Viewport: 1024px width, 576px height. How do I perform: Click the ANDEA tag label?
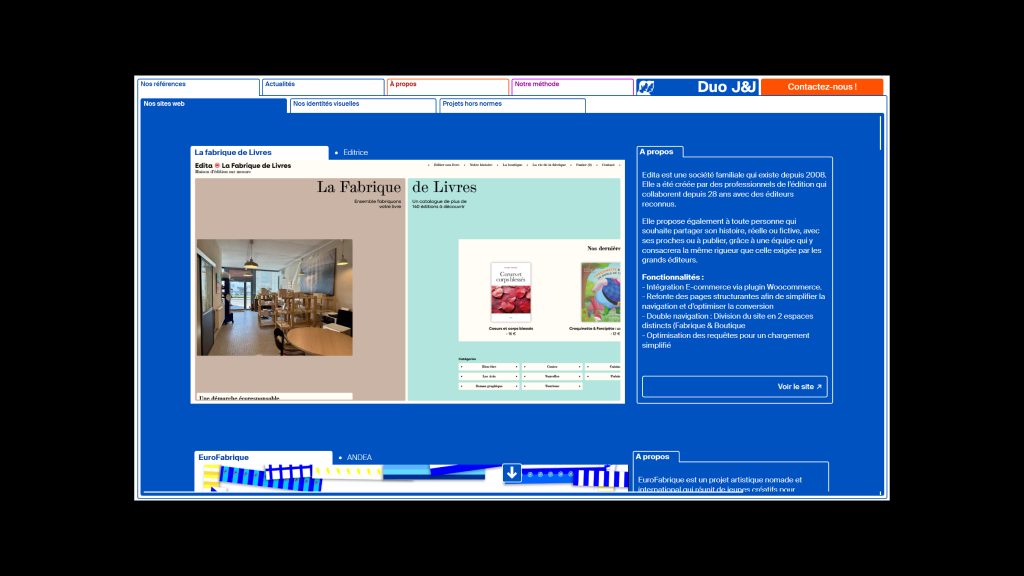[359, 458]
